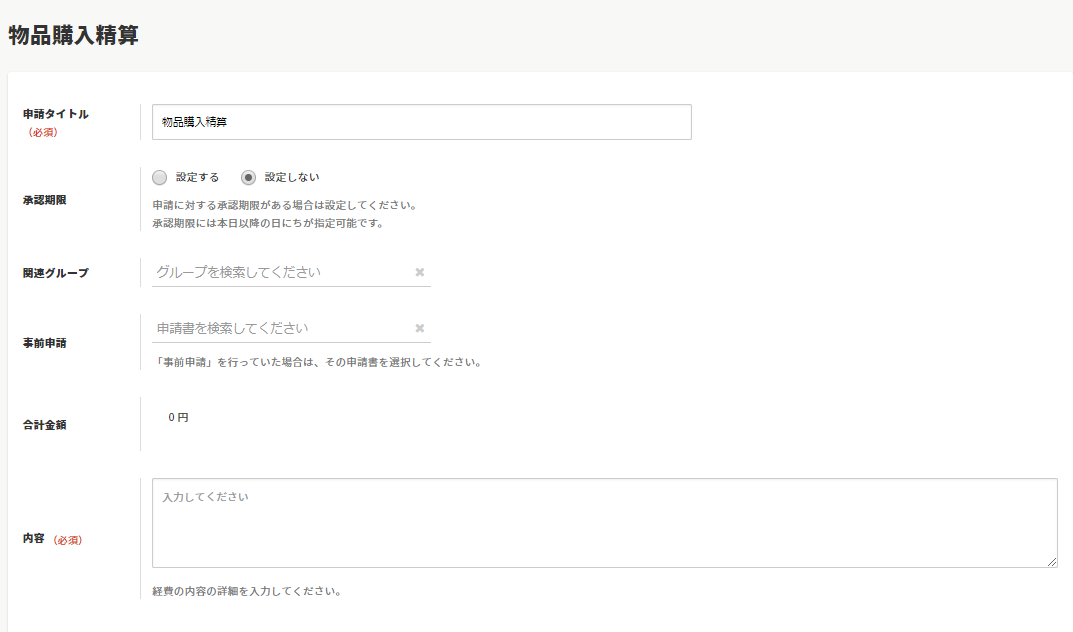Select the 設定する radio button

[160, 177]
